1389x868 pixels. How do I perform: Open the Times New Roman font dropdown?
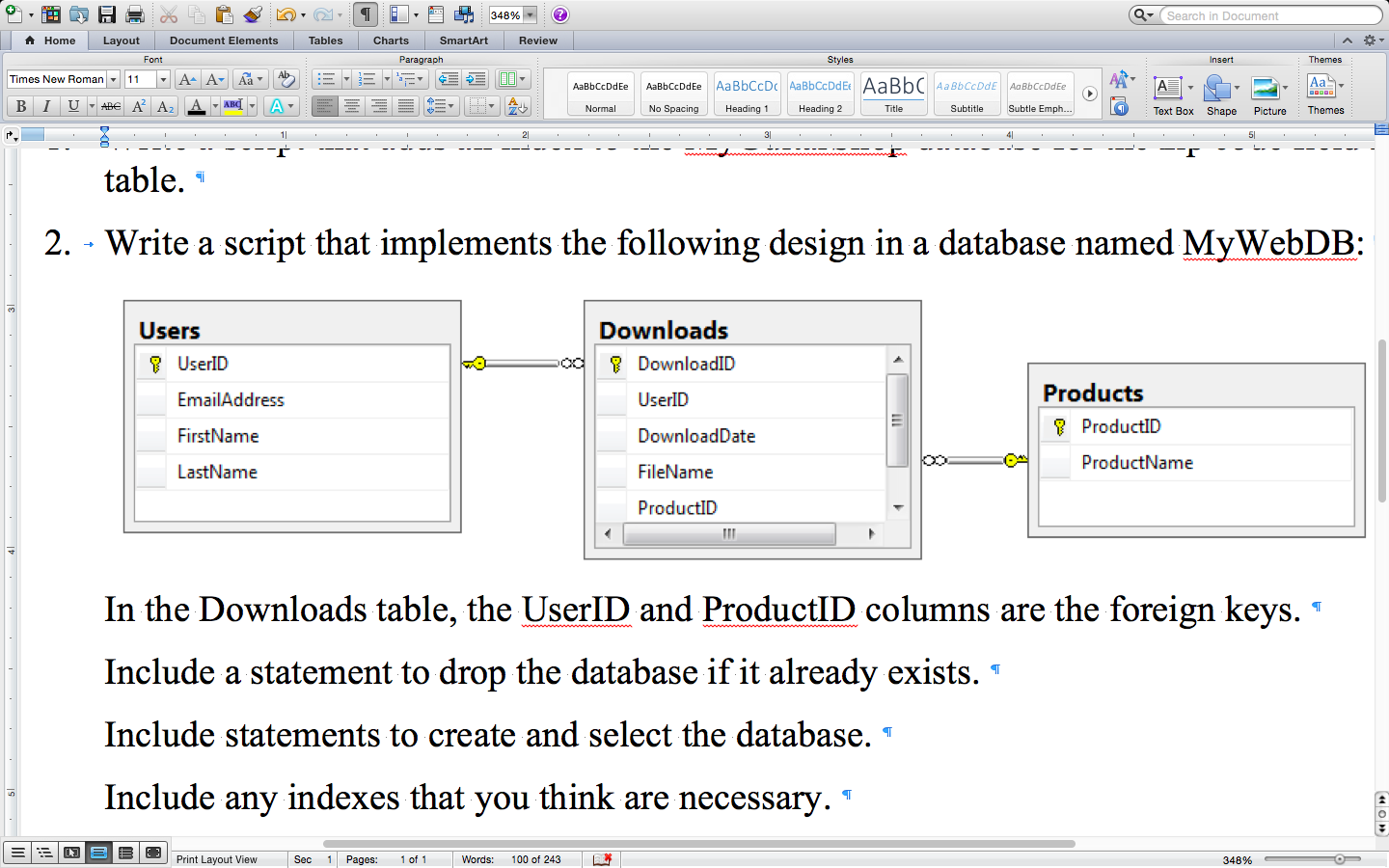(x=113, y=79)
